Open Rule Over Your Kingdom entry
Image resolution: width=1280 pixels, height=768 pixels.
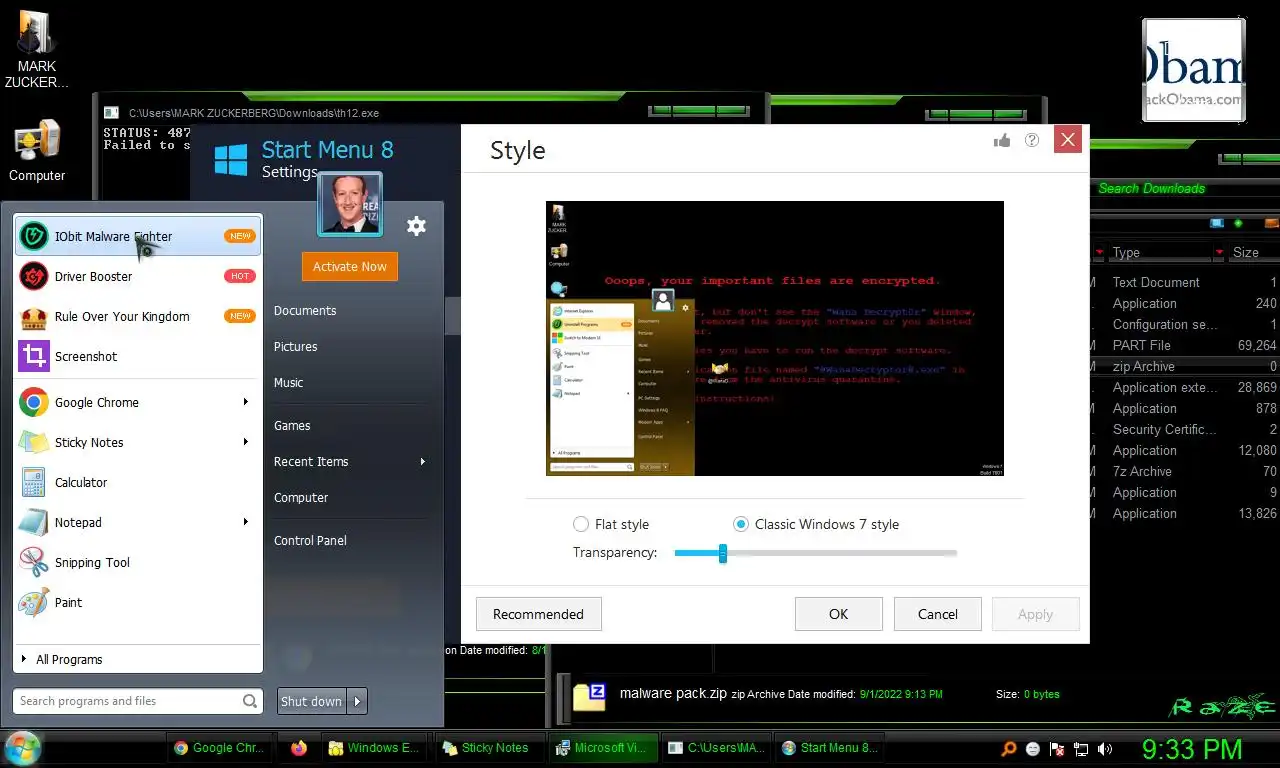[x=138, y=316]
